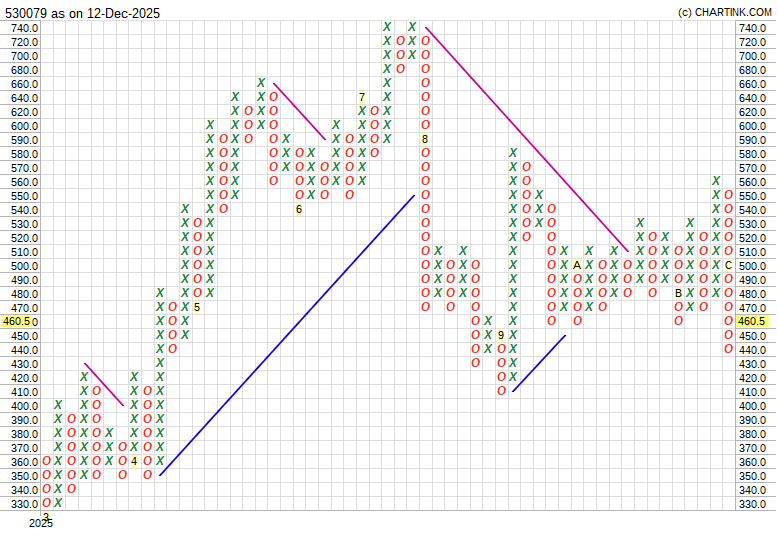Screen dimensions: 778x540
Task: Click the short blue trendline near 410-450
Action: pos(539,362)
